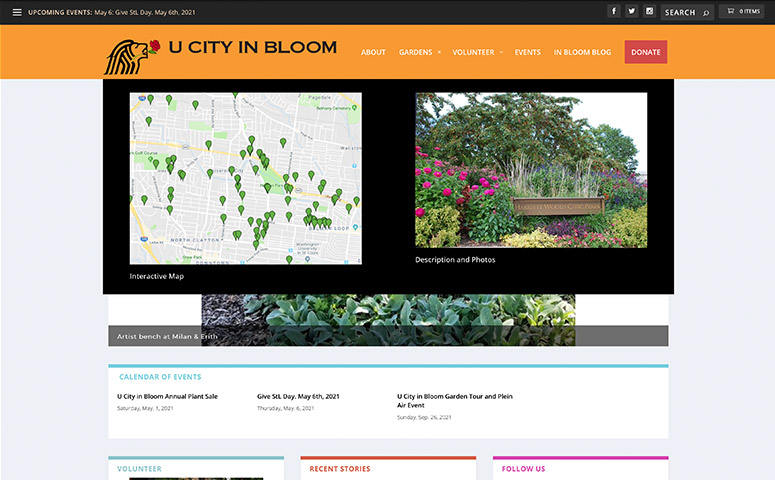Click the red Donate button
775x480 pixels.
(x=646, y=52)
